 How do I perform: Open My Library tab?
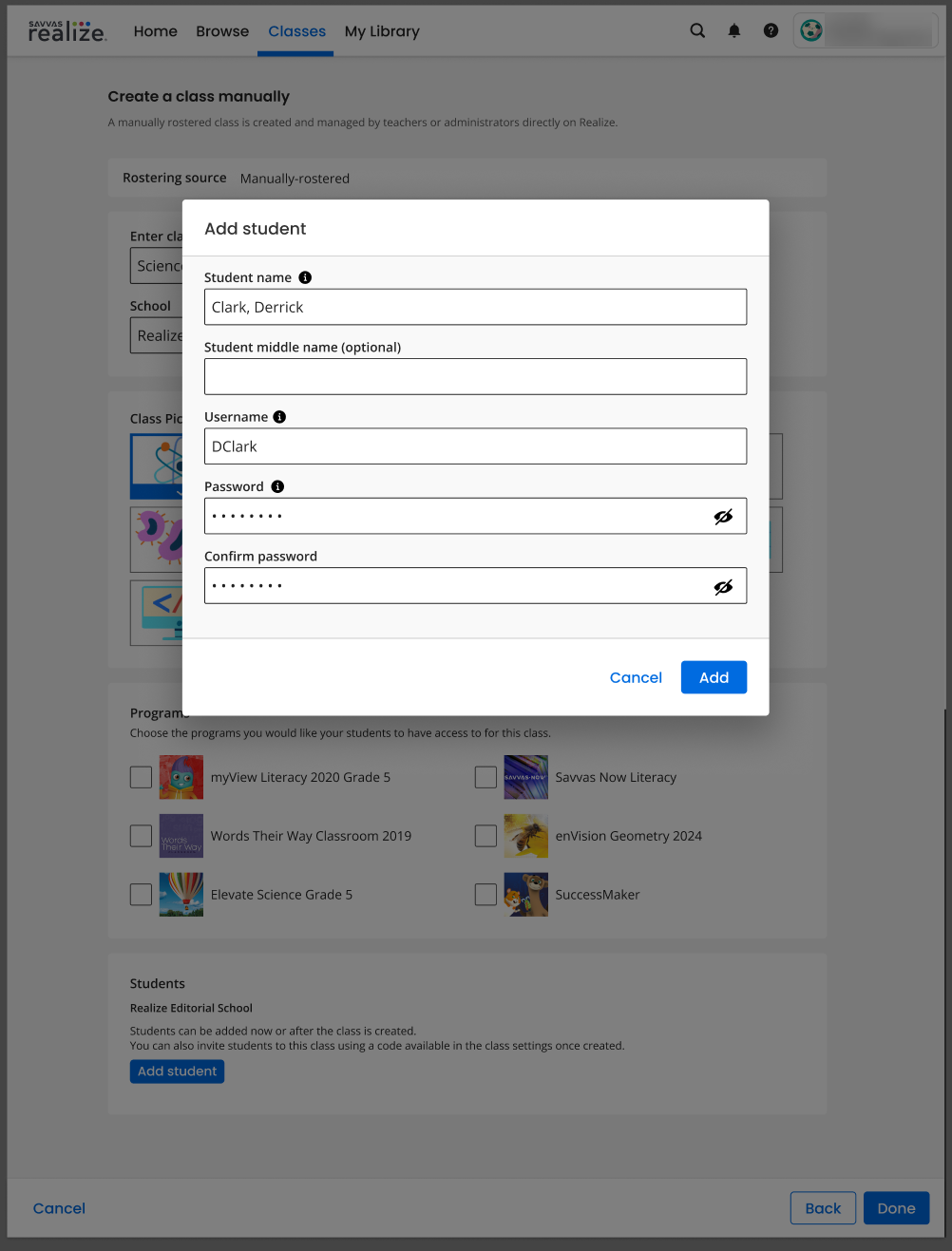coord(382,31)
